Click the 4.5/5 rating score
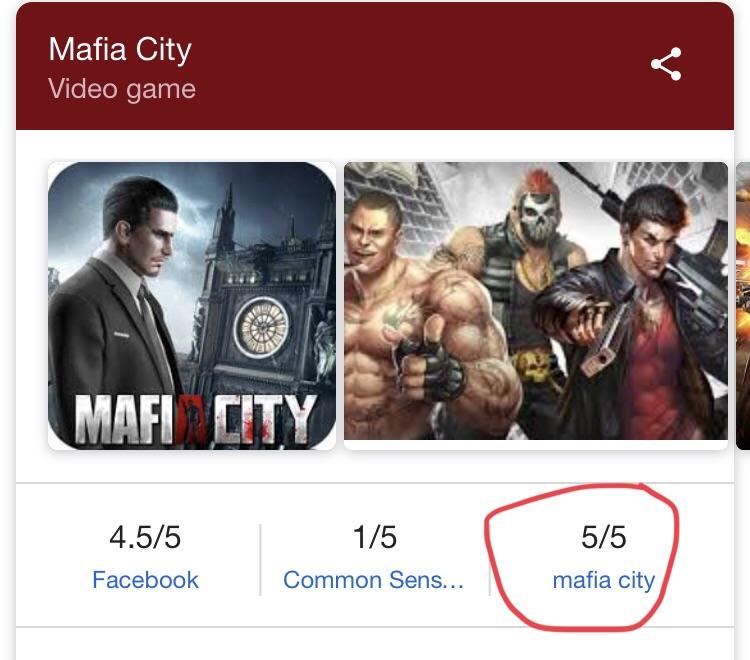Viewport: 750px width, 660px height. [x=145, y=538]
